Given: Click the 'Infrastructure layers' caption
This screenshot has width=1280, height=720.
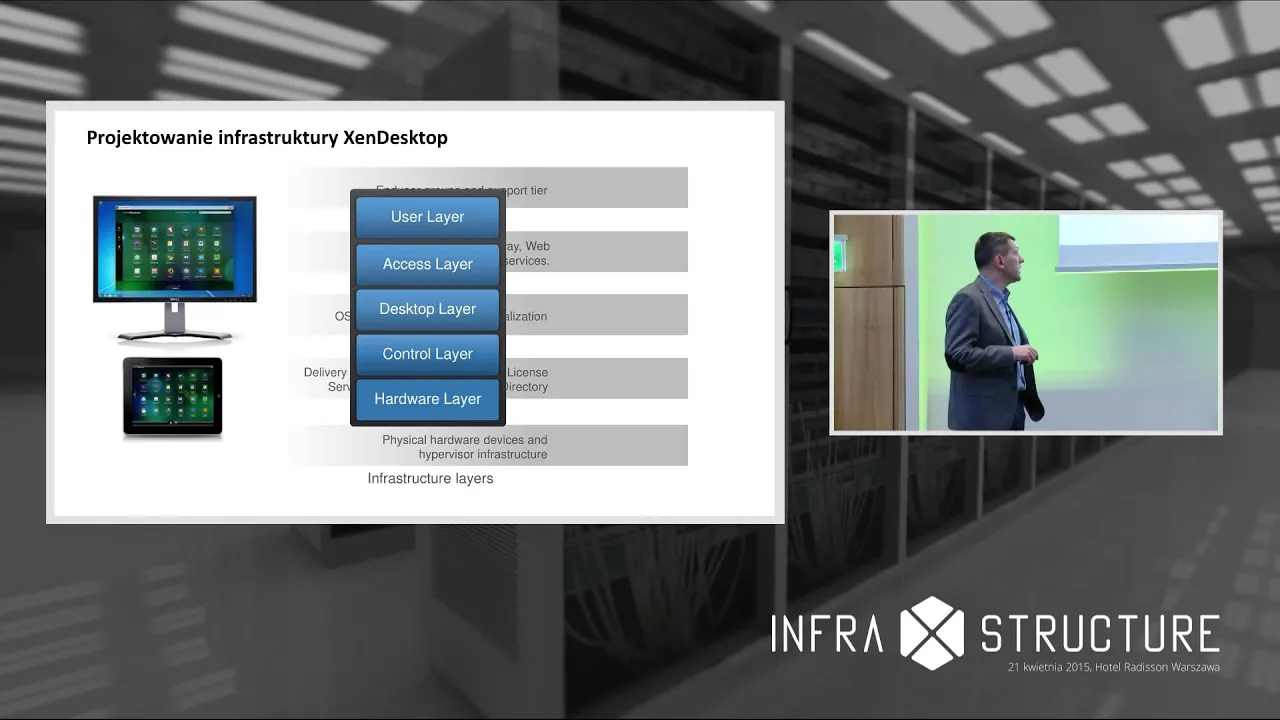Looking at the screenshot, I should coord(430,478).
